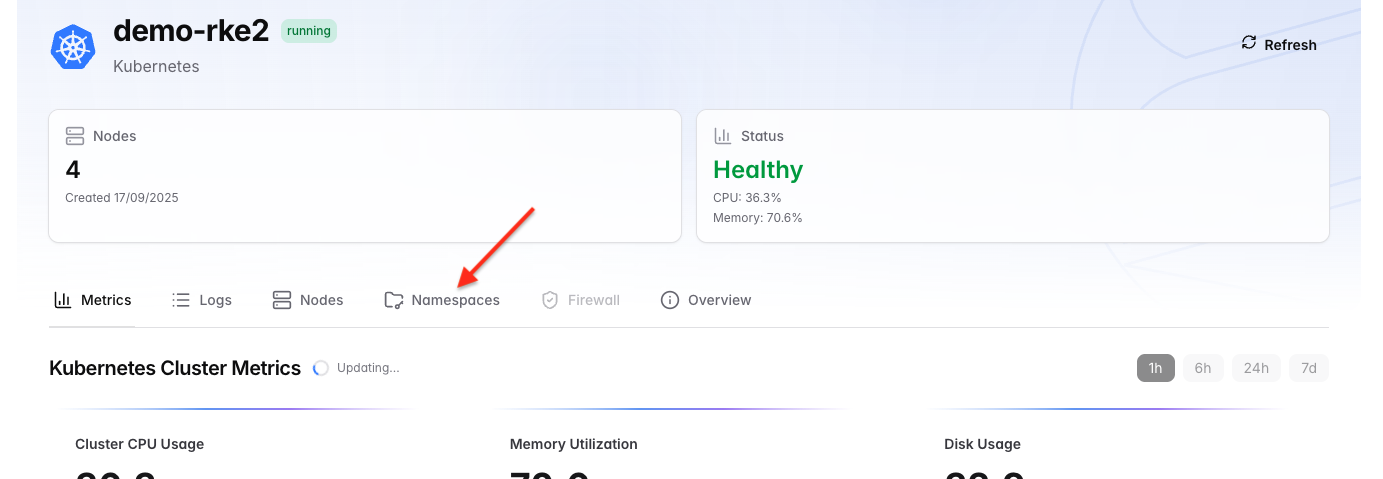Click the Firewall shield icon
Screen dimensions: 1383x479
pyautogui.click(x=550, y=300)
